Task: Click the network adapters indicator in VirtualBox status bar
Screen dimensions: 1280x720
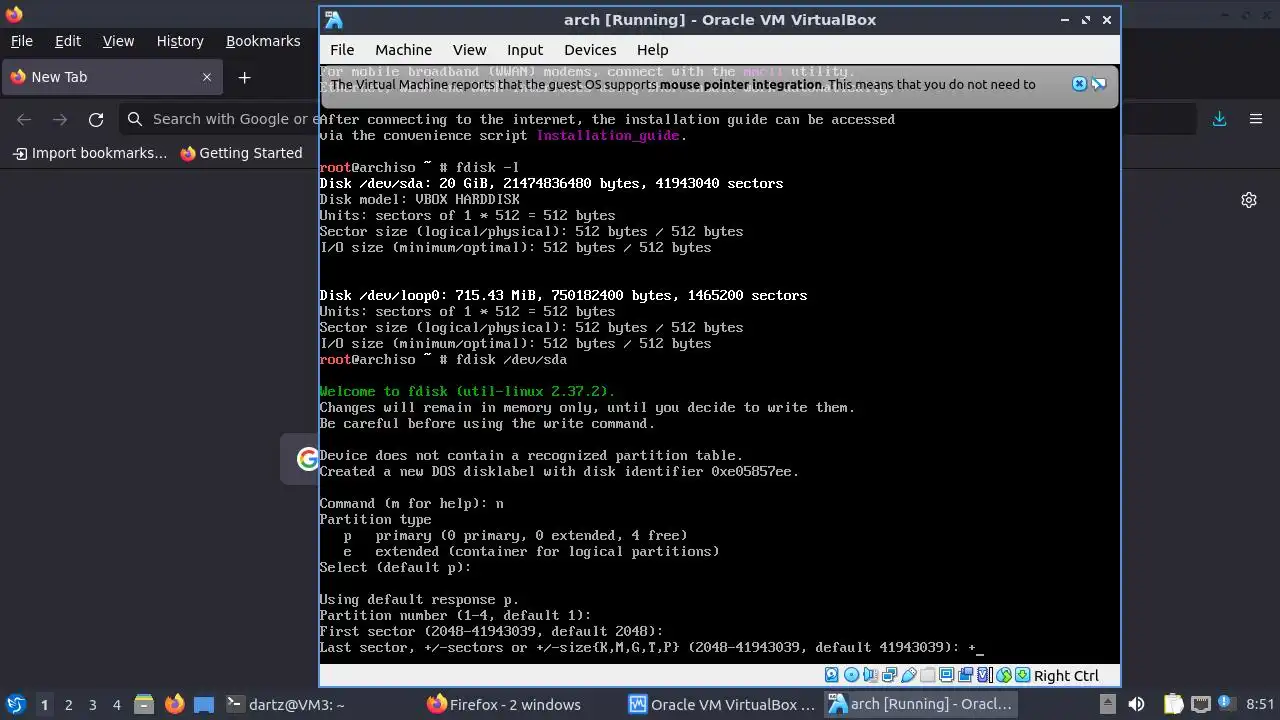Action: pyautogui.click(x=890, y=675)
